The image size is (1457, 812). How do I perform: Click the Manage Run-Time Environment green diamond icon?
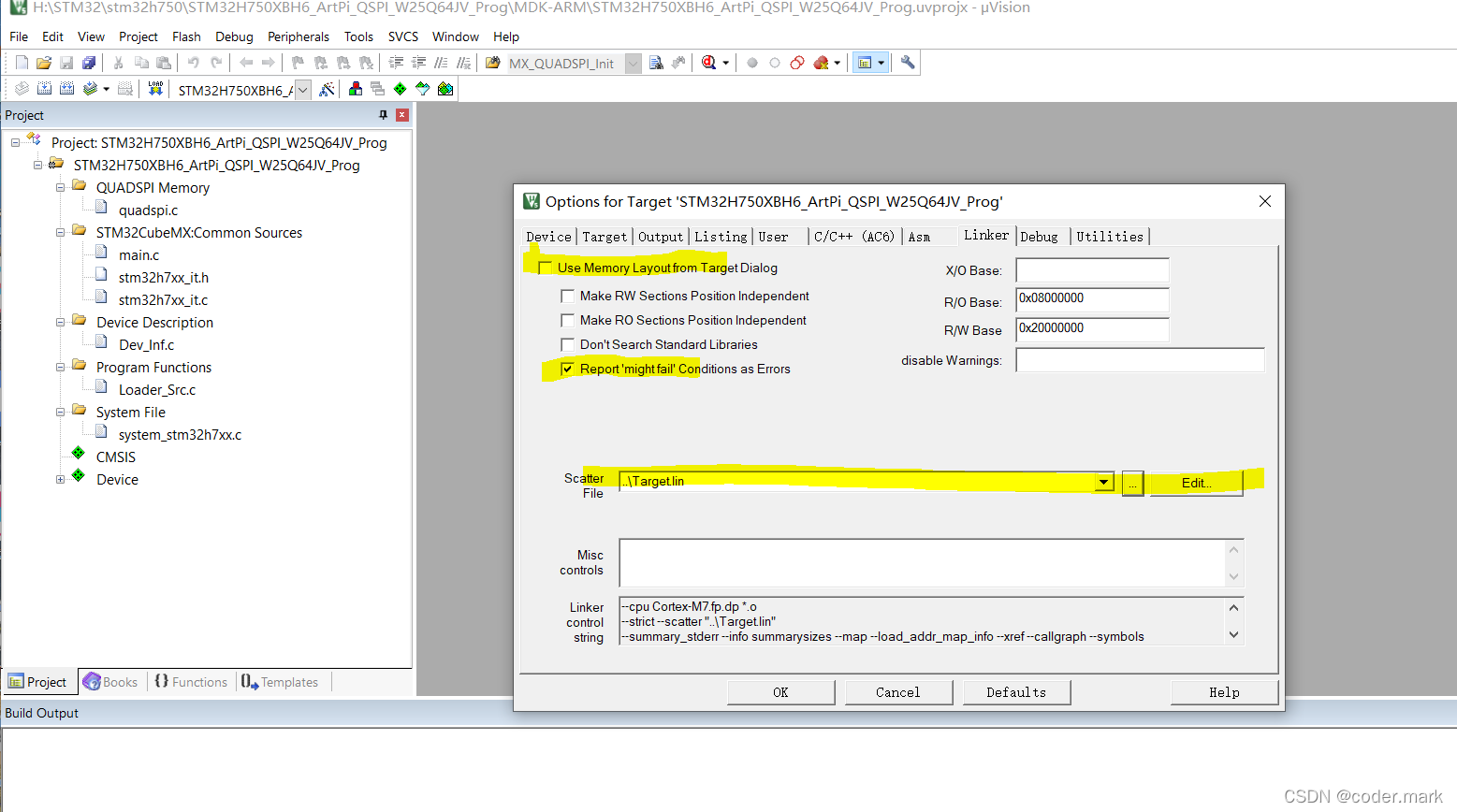(400, 89)
